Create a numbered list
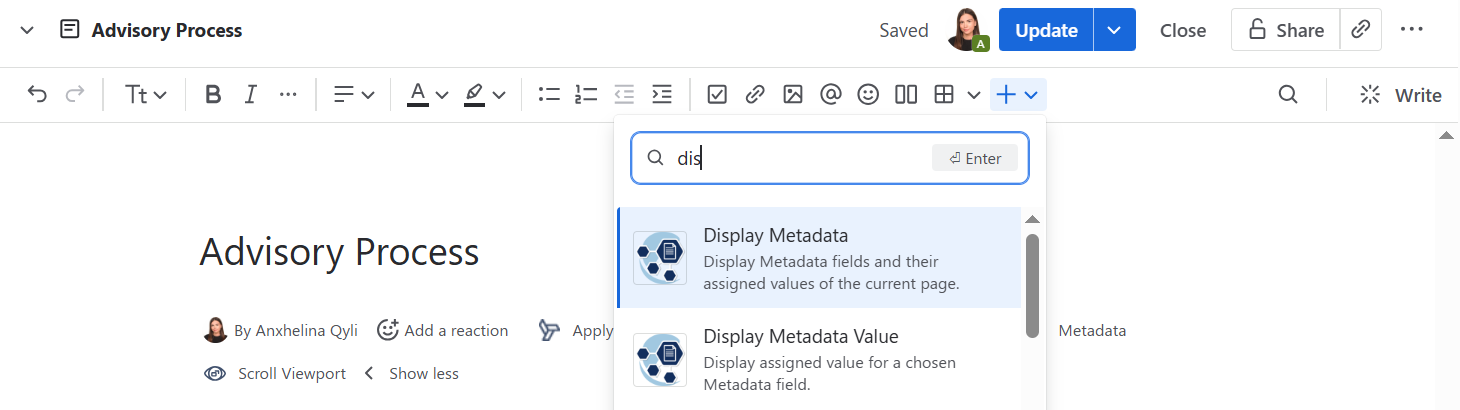The height and width of the screenshot is (410, 1460). (586, 95)
